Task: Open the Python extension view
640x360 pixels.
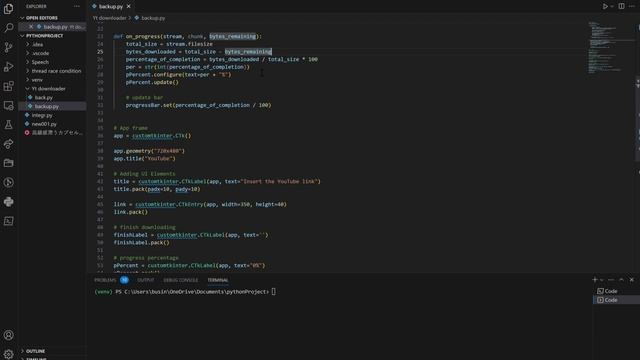Action: click(9, 202)
